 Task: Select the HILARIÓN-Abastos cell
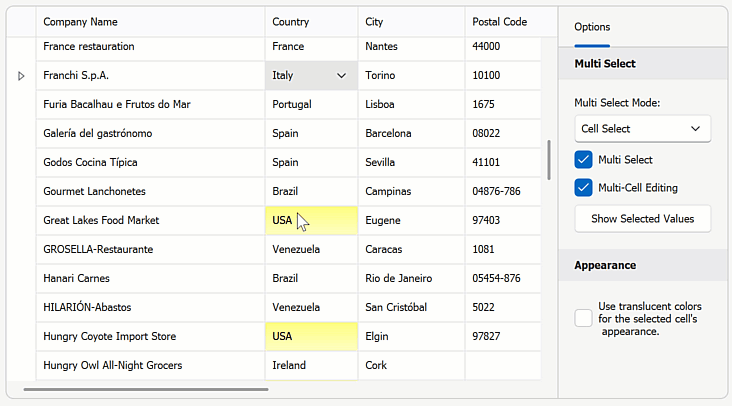[150, 308]
